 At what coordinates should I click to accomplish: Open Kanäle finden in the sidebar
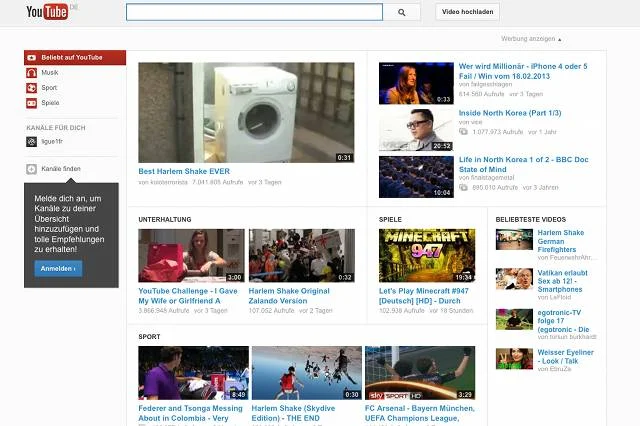[x=61, y=169]
